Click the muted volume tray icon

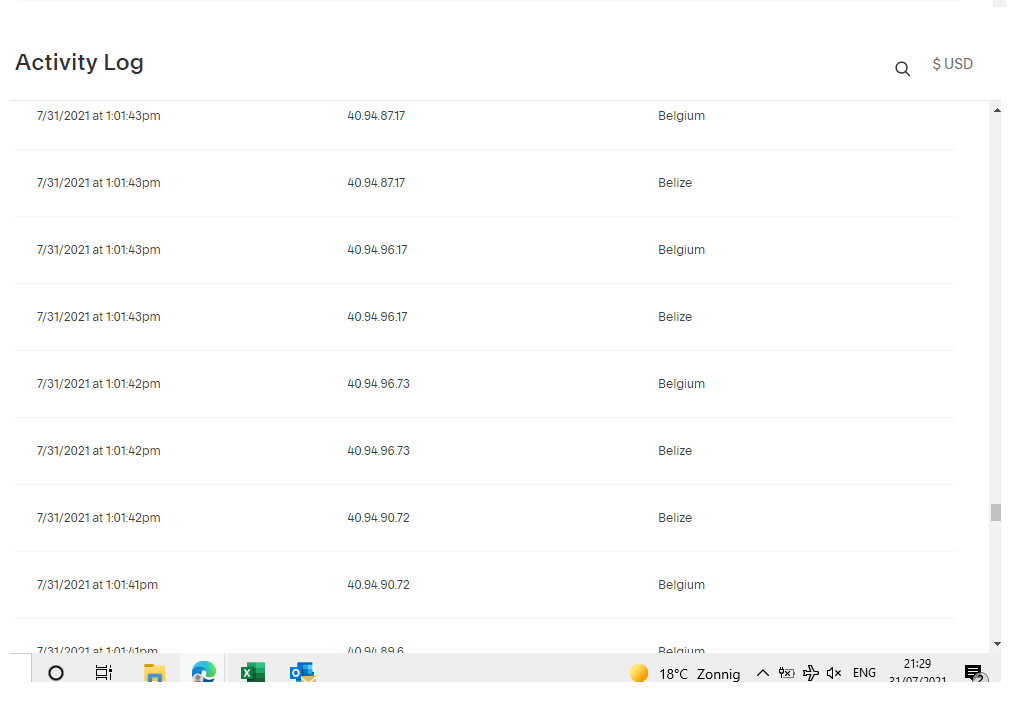tap(834, 673)
